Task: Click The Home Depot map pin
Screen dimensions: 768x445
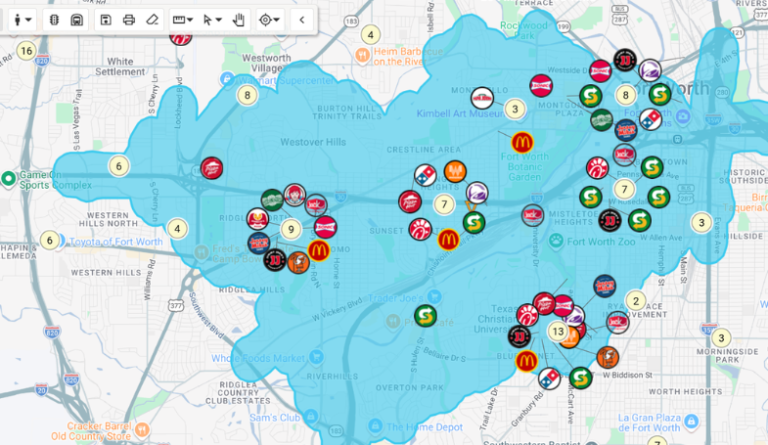Action: click(375, 425)
